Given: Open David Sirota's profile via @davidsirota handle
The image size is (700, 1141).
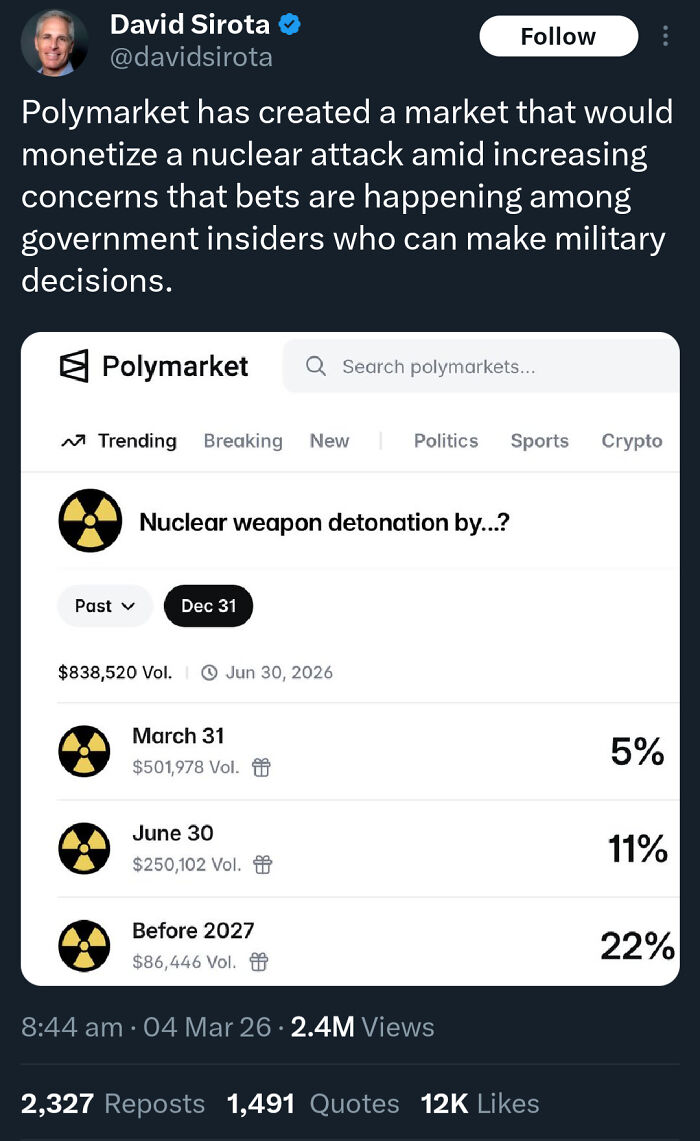Looking at the screenshot, I should tap(190, 57).
